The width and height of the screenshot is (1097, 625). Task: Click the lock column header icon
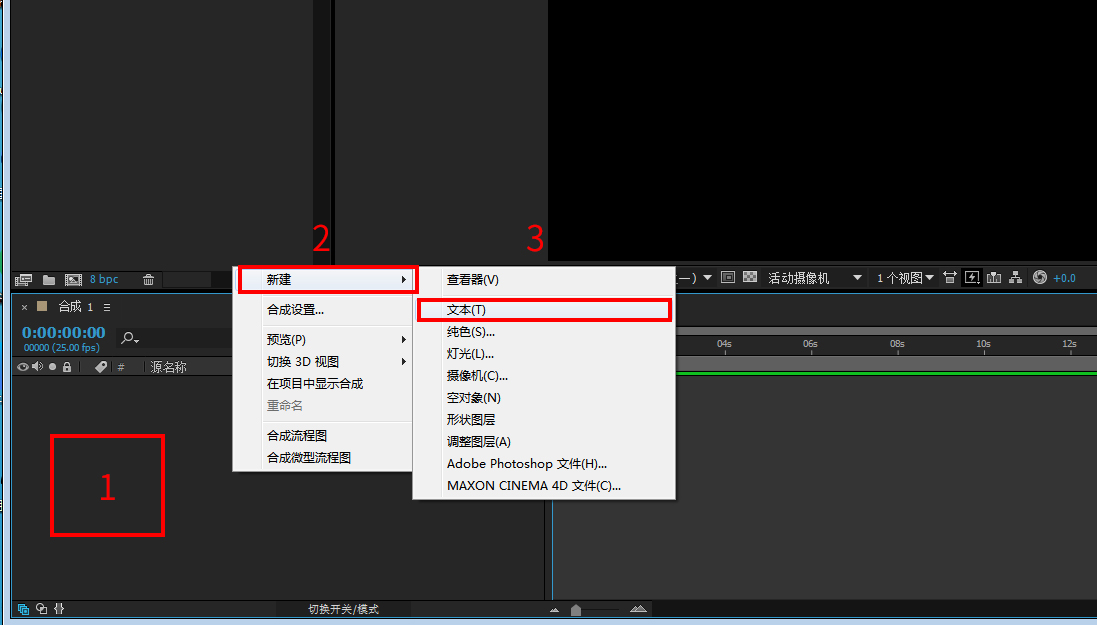[x=67, y=367]
